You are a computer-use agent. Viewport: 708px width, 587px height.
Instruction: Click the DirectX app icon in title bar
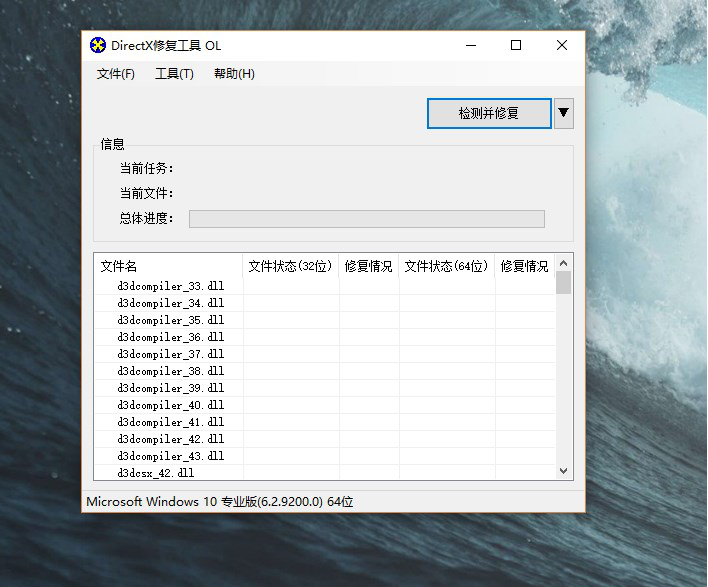tap(97, 45)
